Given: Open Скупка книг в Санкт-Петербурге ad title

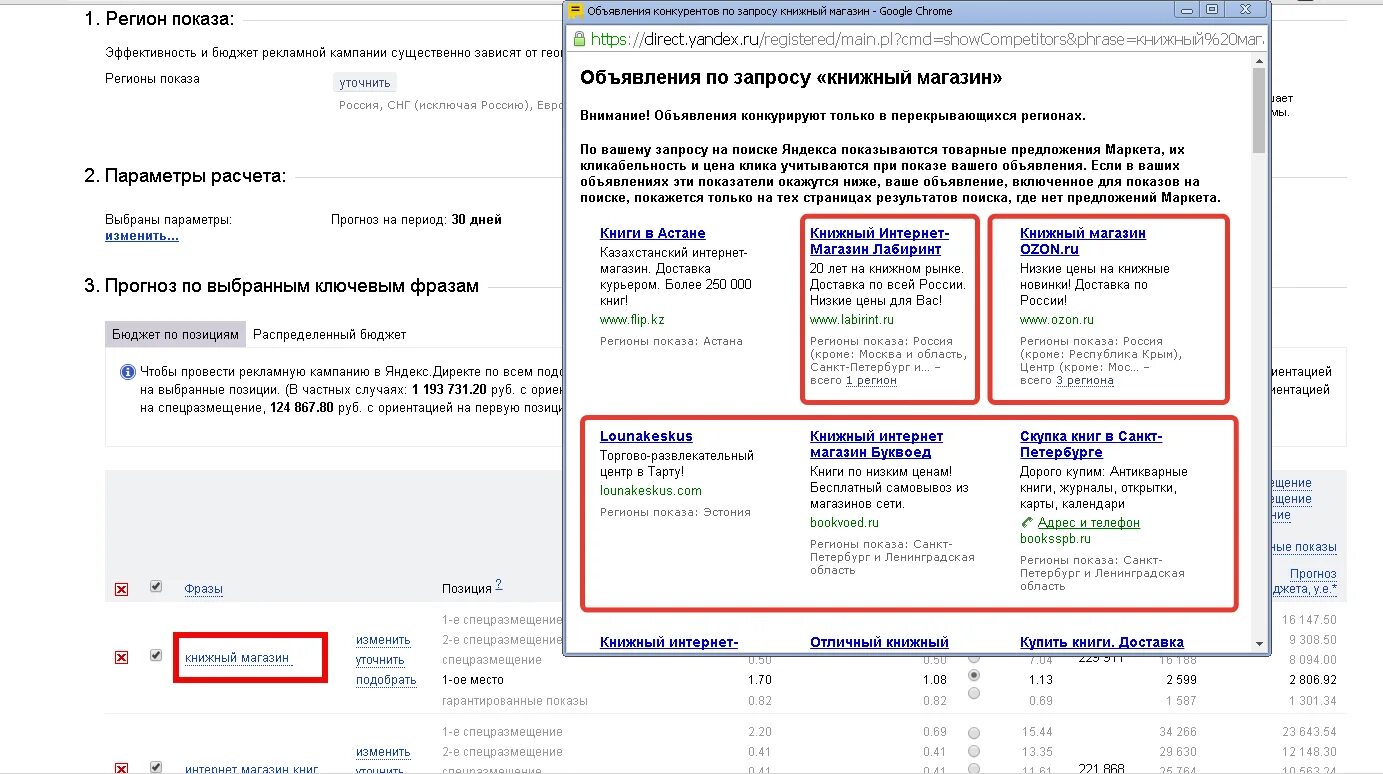Looking at the screenshot, I should pyautogui.click(x=1091, y=444).
